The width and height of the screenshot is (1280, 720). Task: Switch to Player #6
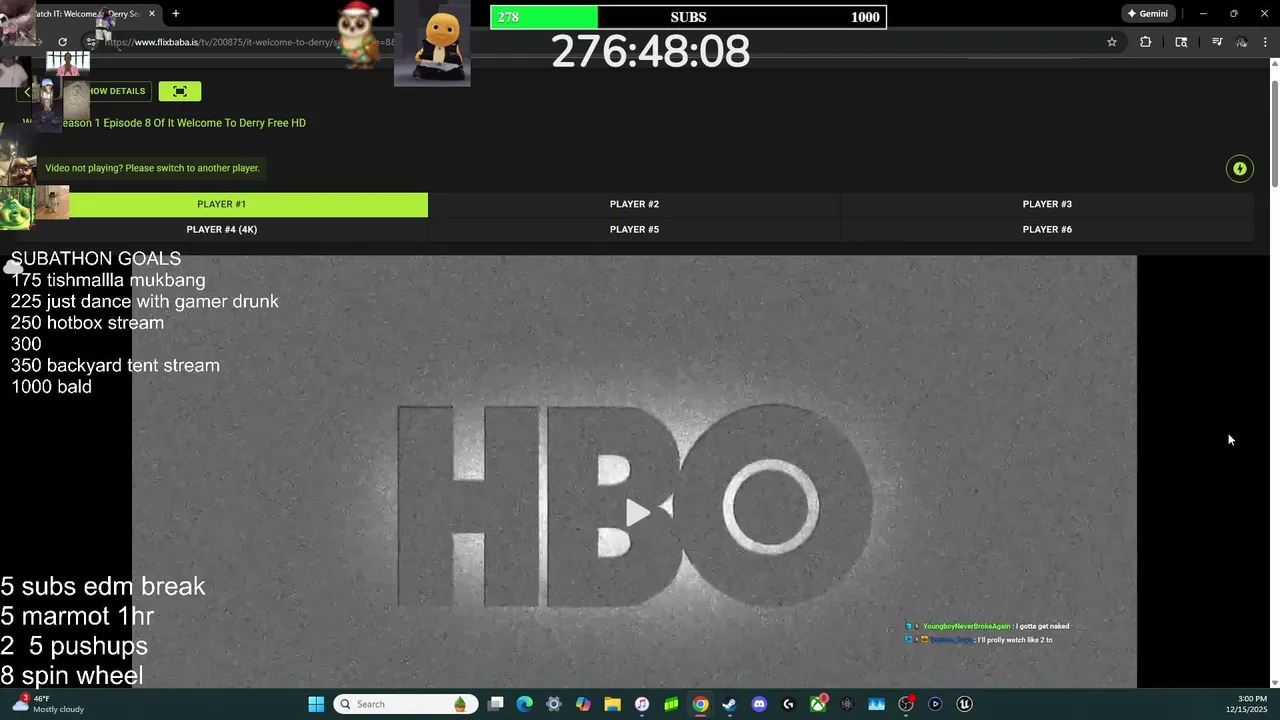click(1047, 229)
